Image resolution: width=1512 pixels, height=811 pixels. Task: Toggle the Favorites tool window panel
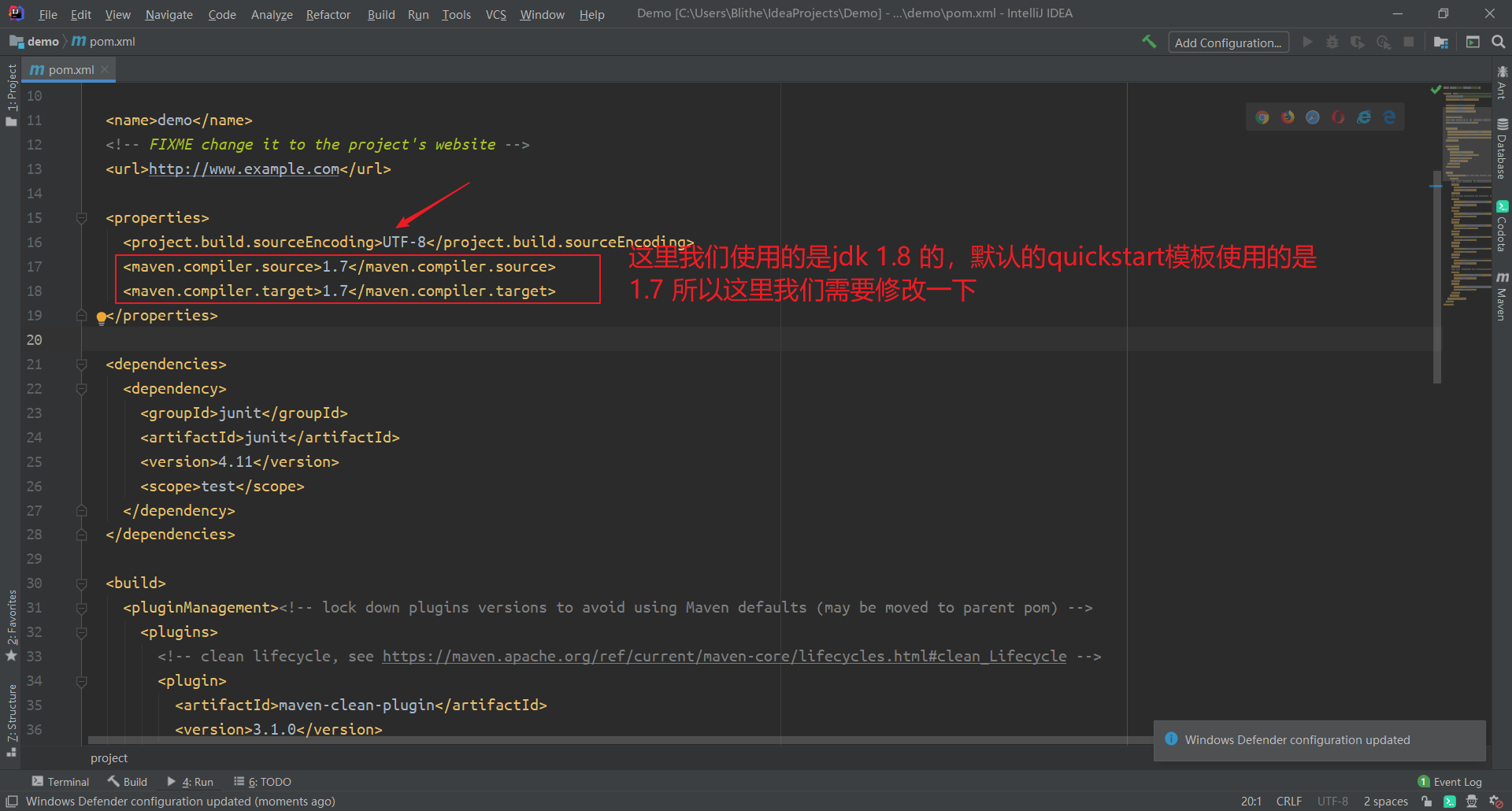pos(11,626)
